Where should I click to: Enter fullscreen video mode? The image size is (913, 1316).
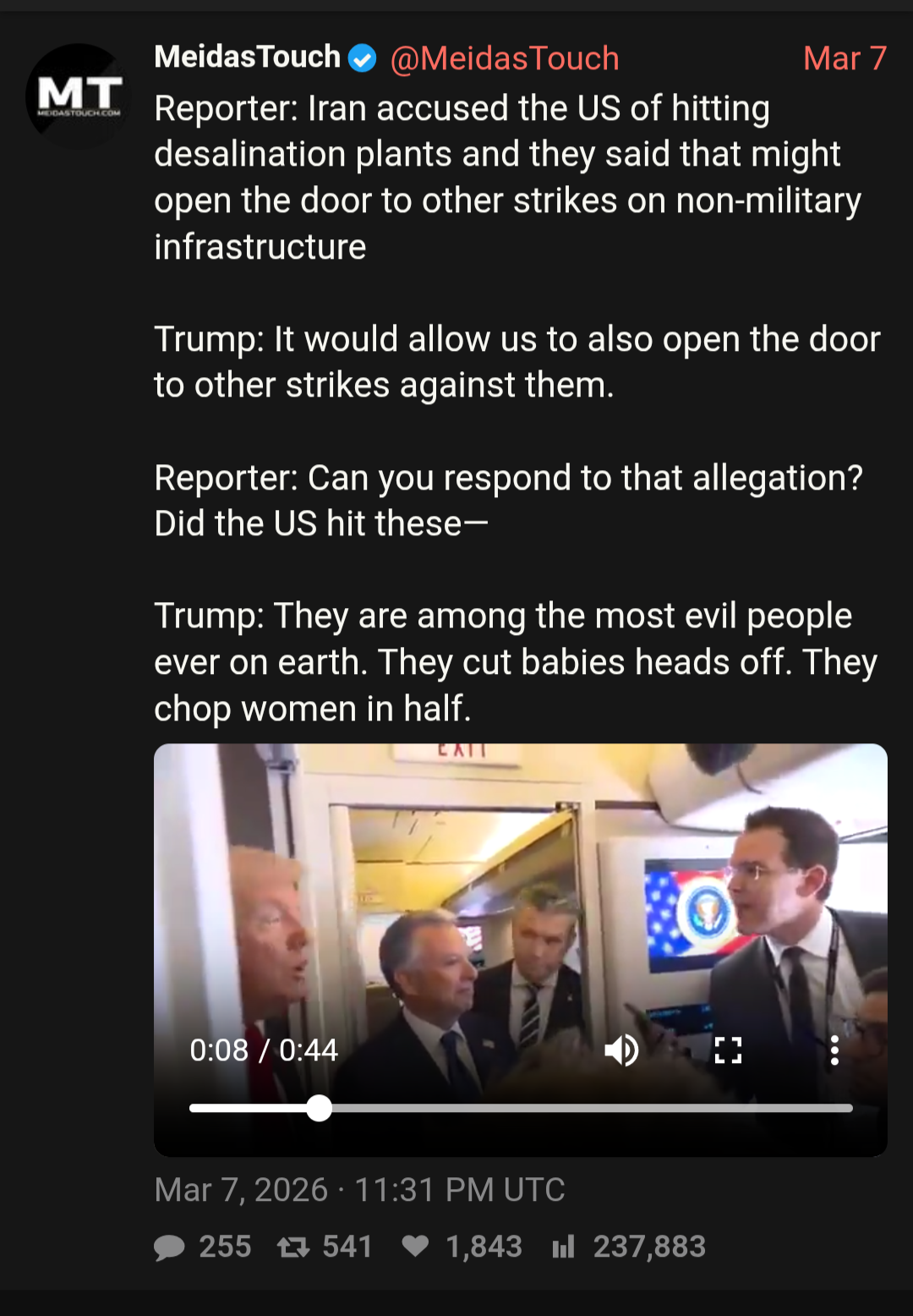728,1050
